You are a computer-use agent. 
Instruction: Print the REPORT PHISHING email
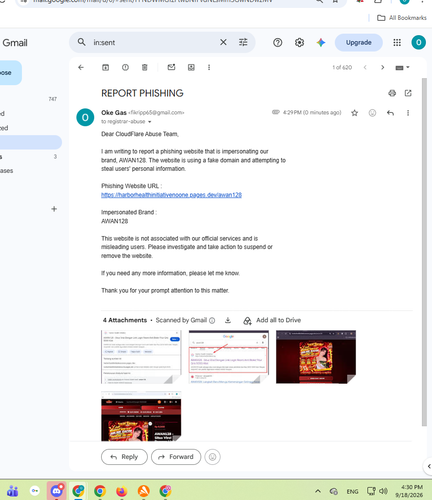pyautogui.click(x=392, y=93)
